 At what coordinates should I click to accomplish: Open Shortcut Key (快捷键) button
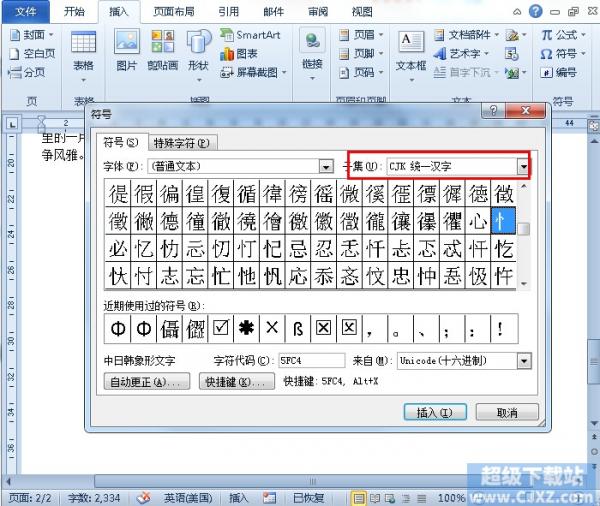coord(236,382)
